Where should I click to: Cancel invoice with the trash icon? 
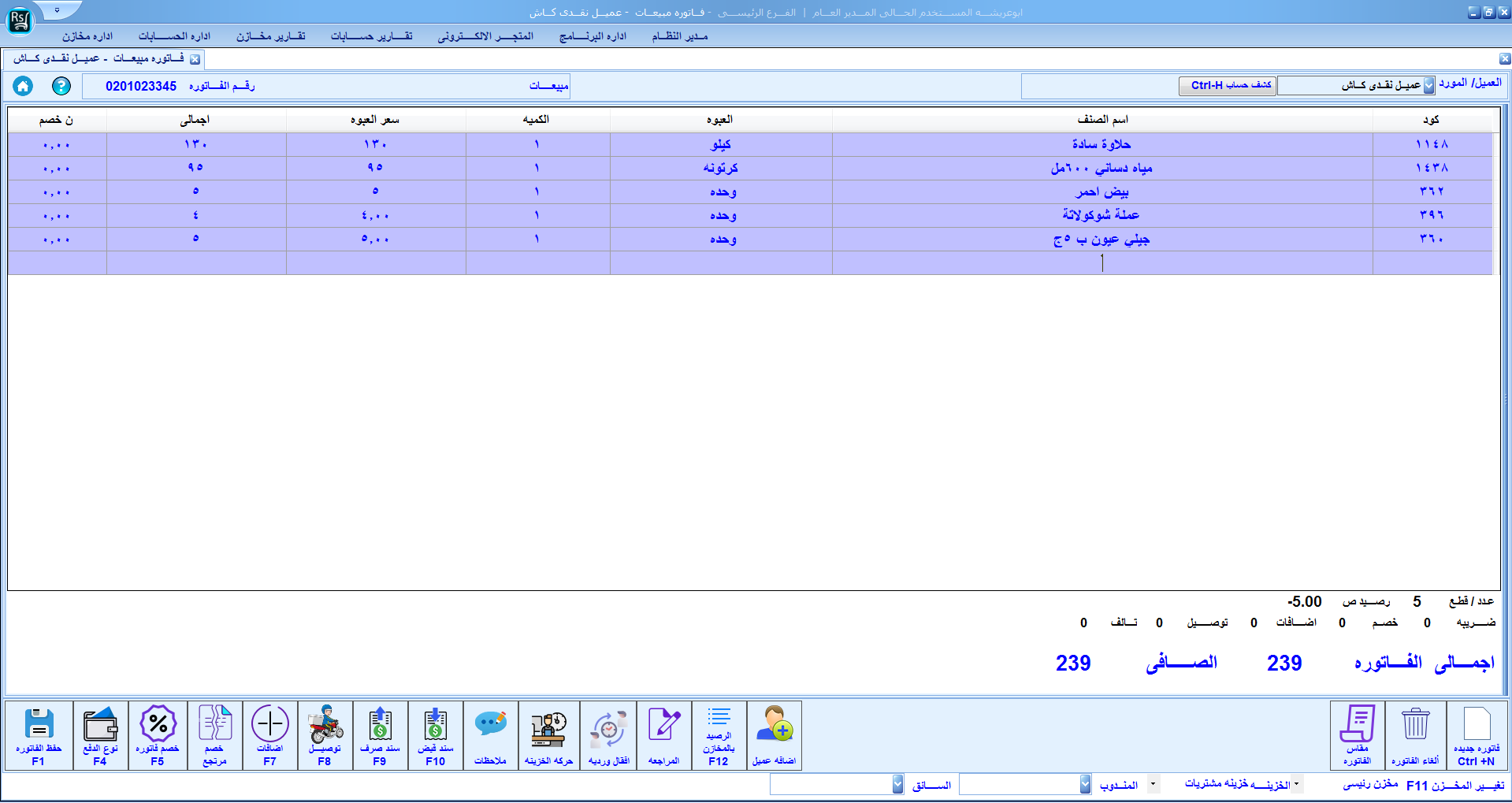[x=1415, y=736]
